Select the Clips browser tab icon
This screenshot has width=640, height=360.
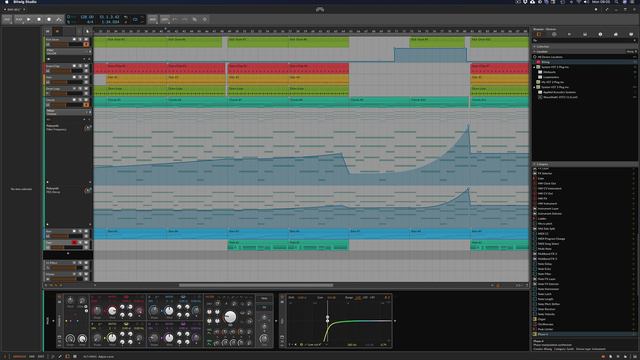pos(616,35)
